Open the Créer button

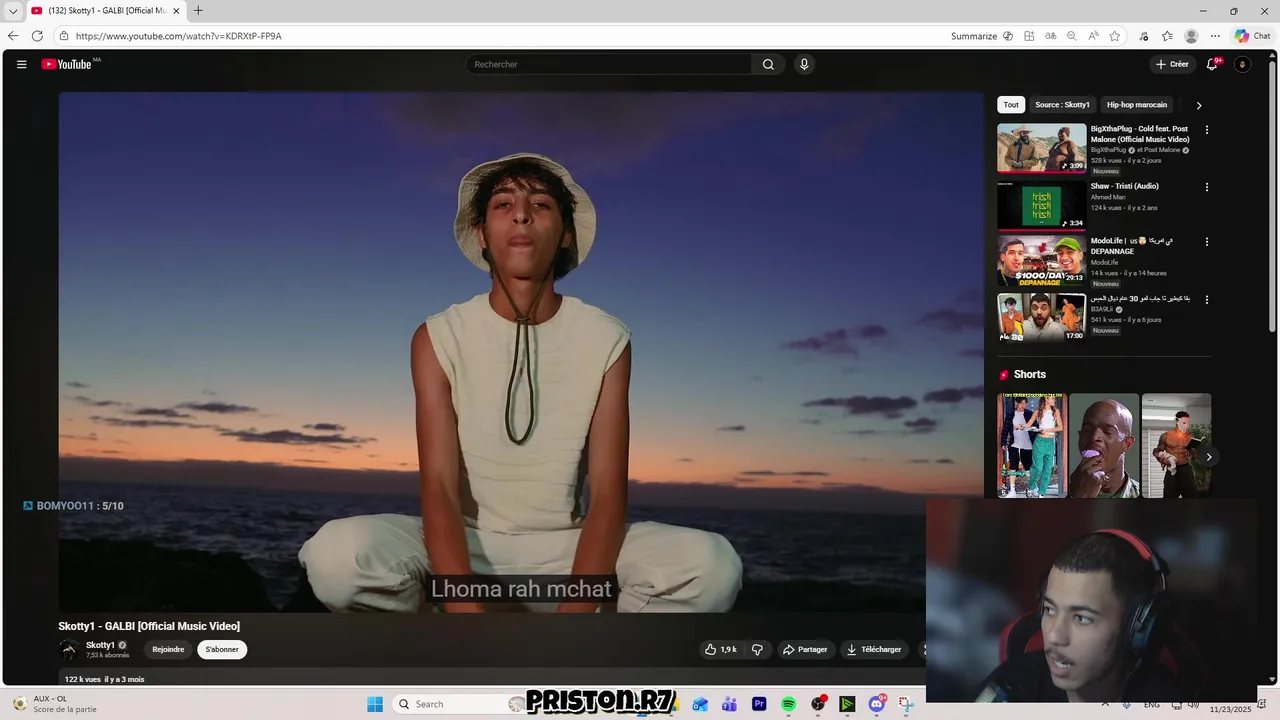pos(1172,64)
